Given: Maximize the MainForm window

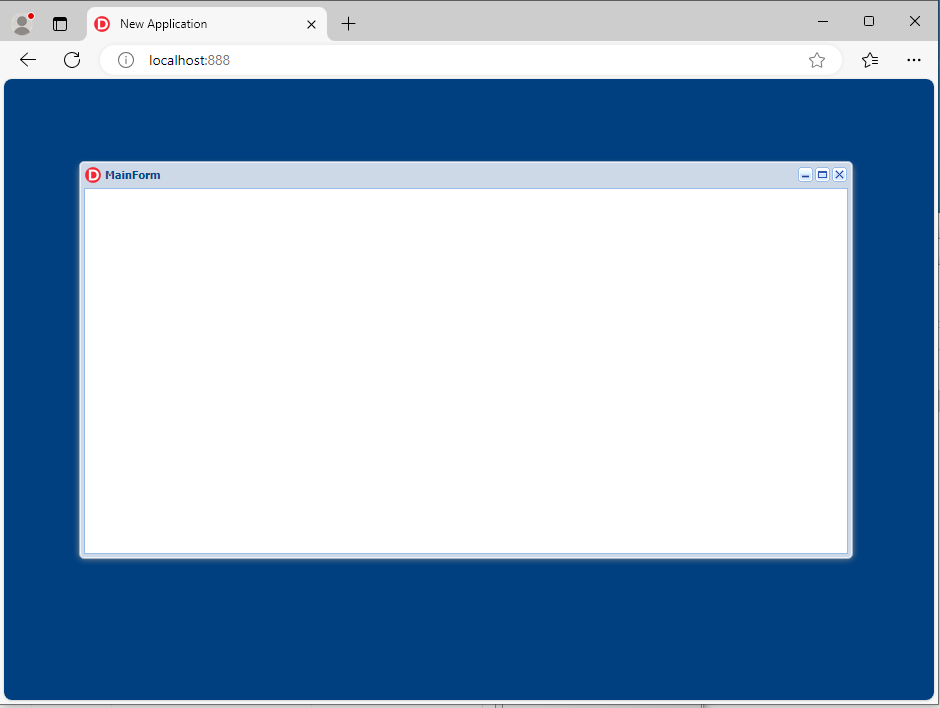Looking at the screenshot, I should click(822, 175).
